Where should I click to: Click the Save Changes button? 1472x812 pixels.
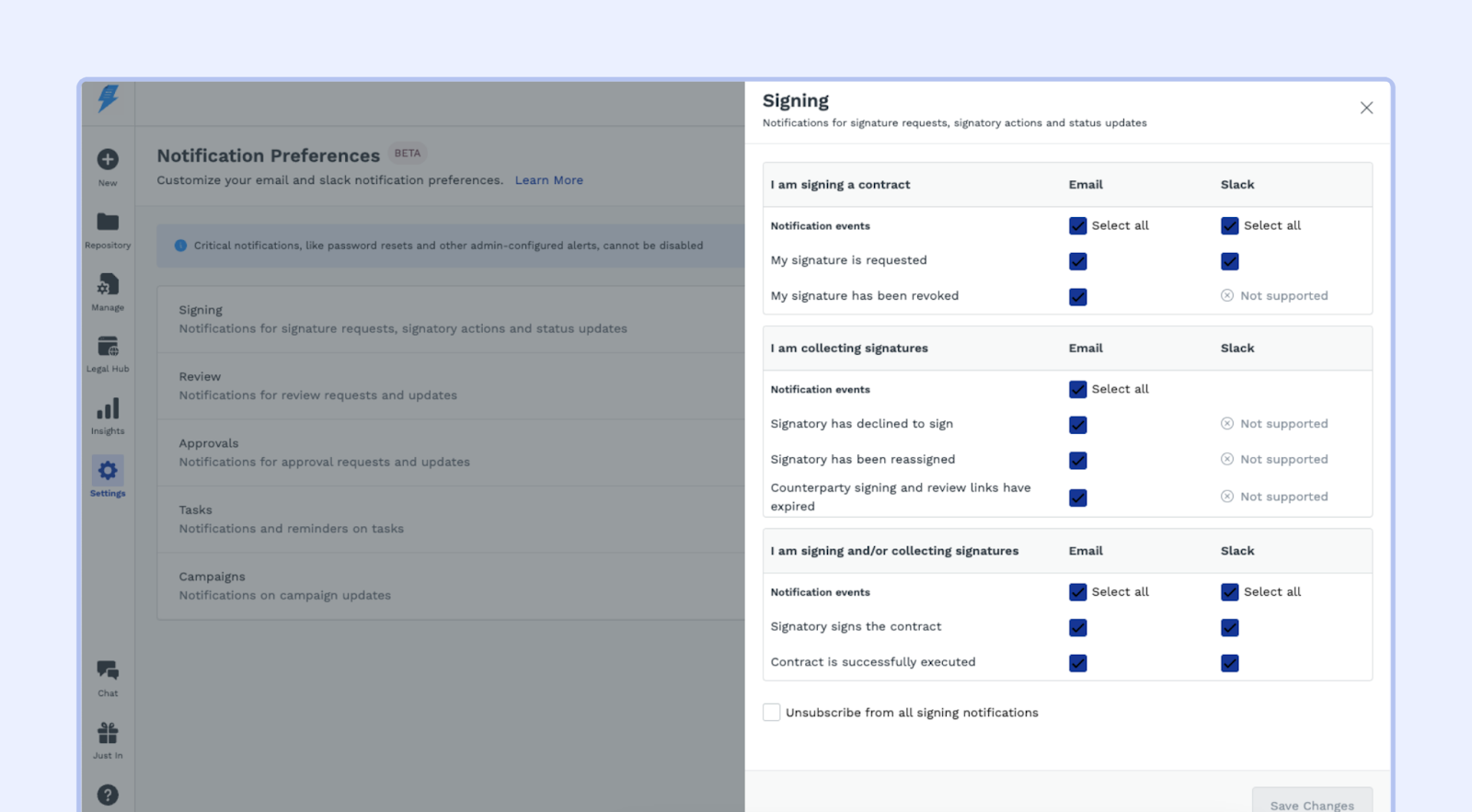click(x=1312, y=805)
